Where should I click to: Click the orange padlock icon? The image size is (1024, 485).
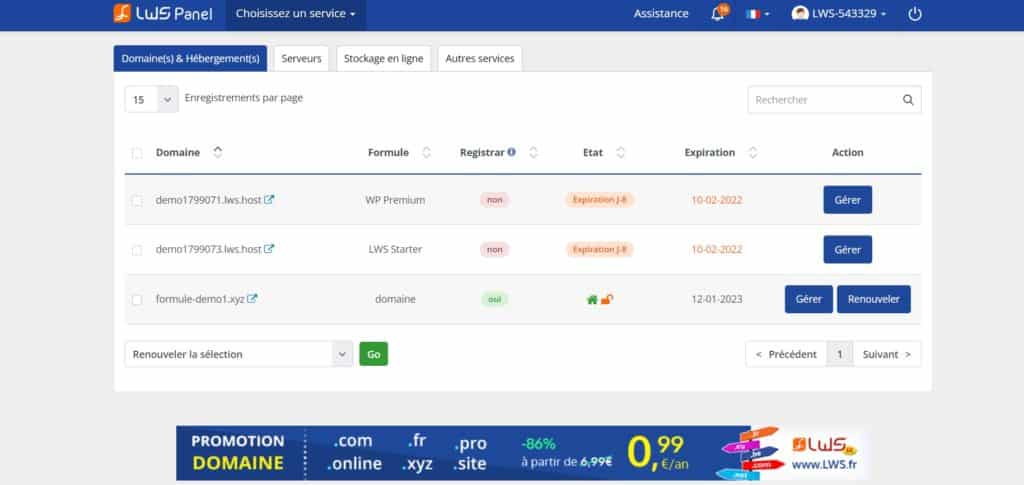pyautogui.click(x=608, y=299)
